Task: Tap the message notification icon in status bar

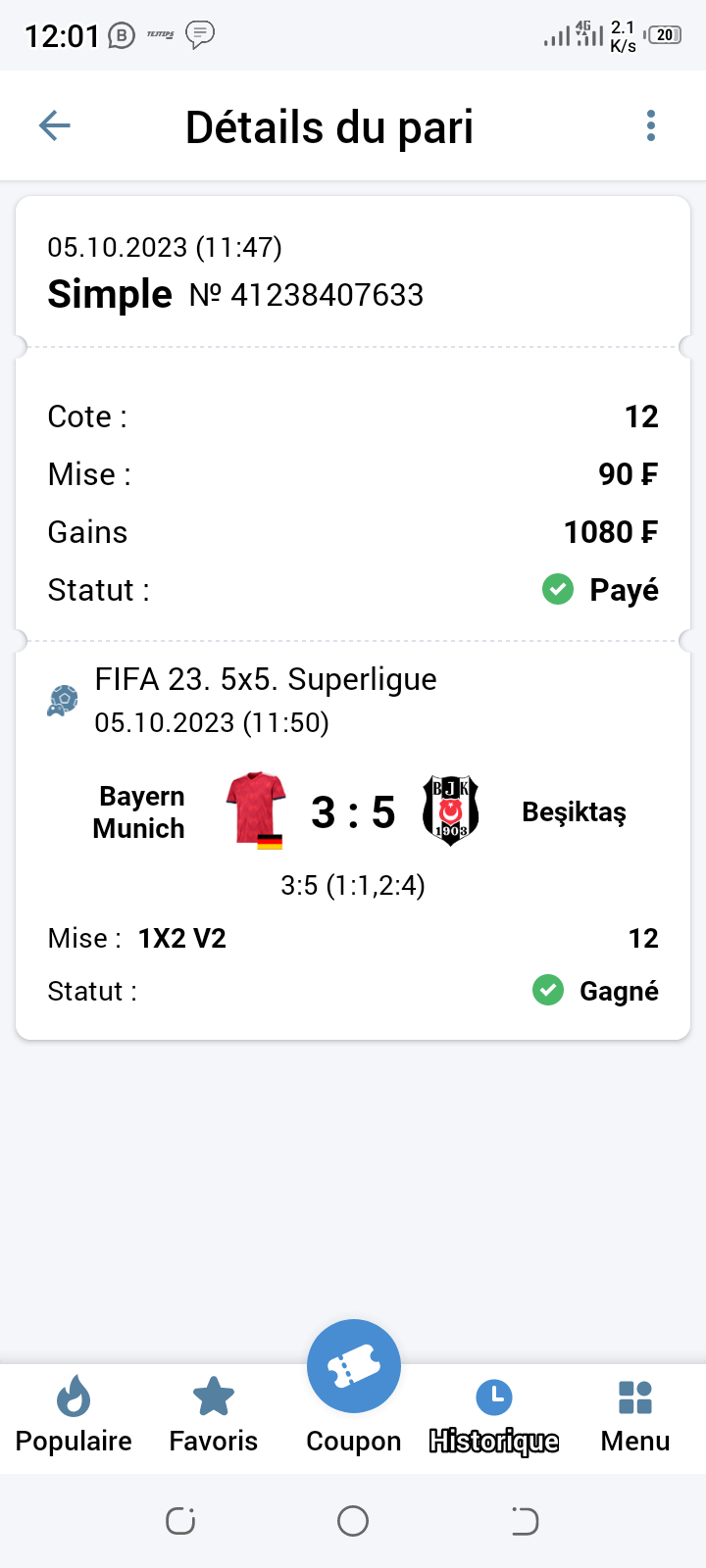Action: coord(200,35)
